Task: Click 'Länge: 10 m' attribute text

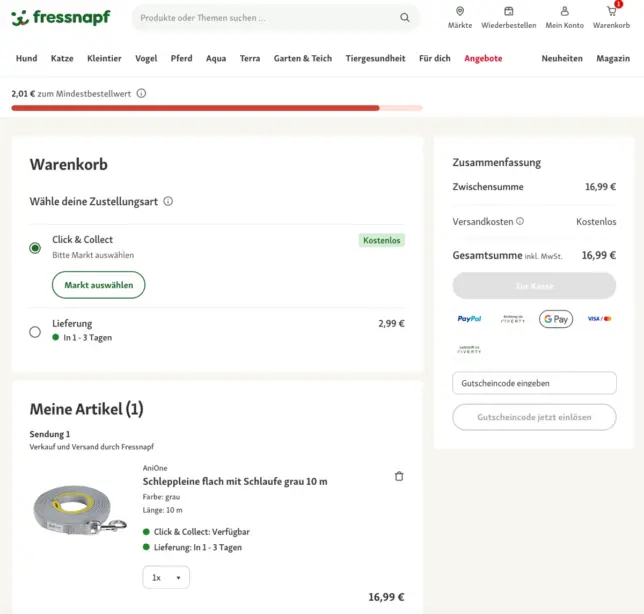Action: tap(163, 510)
